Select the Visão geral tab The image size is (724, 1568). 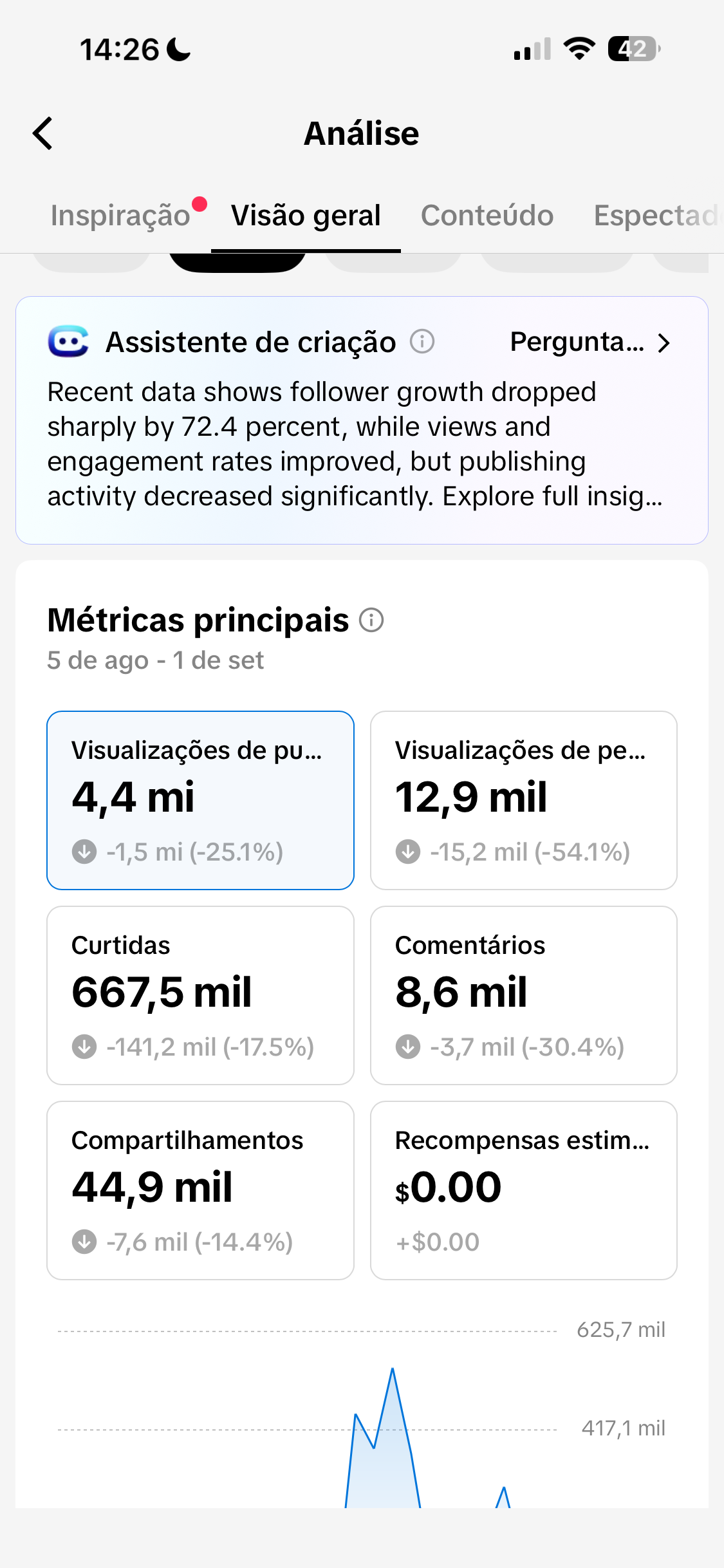coord(306,216)
